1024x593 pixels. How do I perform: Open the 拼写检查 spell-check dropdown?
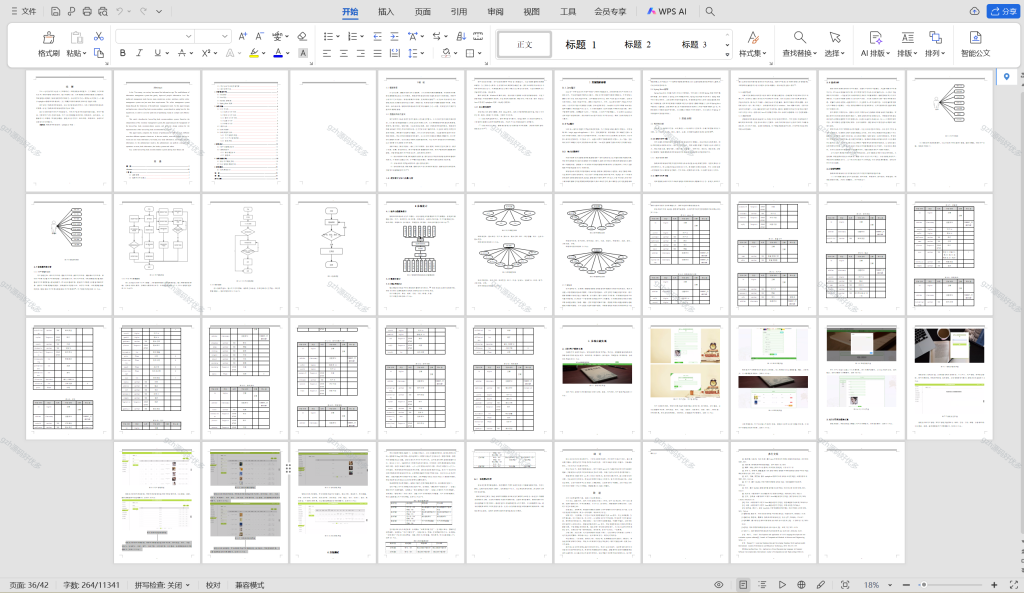[x=162, y=585]
